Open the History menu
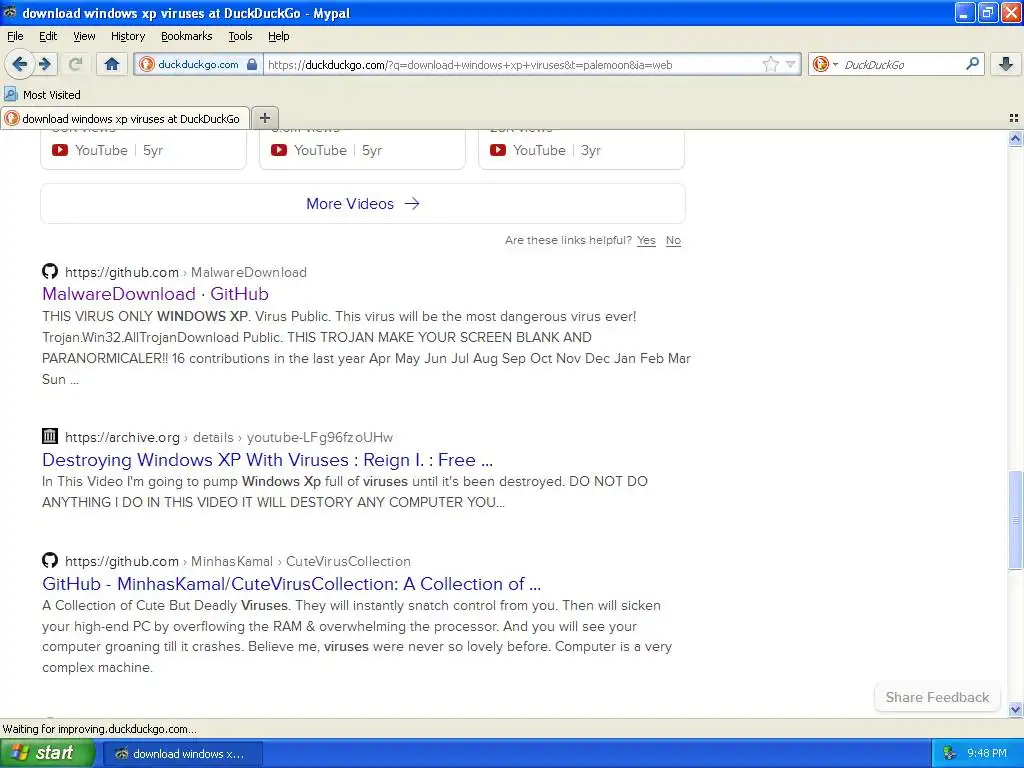This screenshot has width=1024, height=768. (x=128, y=36)
